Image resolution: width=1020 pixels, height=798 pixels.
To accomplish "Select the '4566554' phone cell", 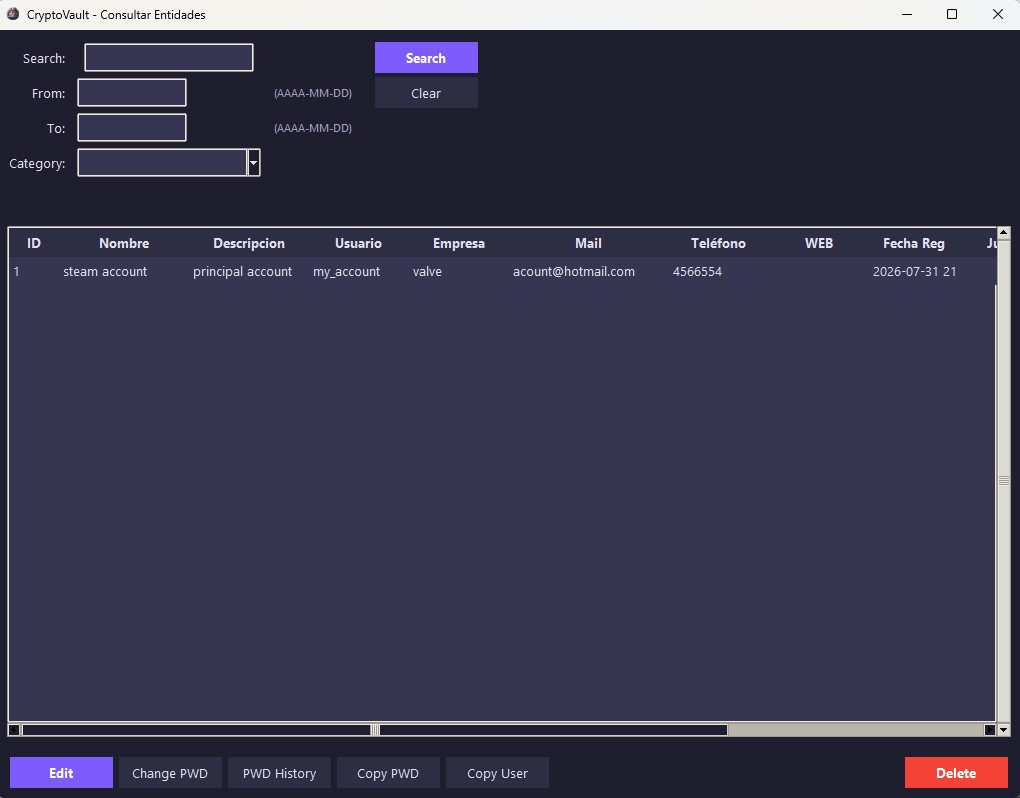I will 697,271.
